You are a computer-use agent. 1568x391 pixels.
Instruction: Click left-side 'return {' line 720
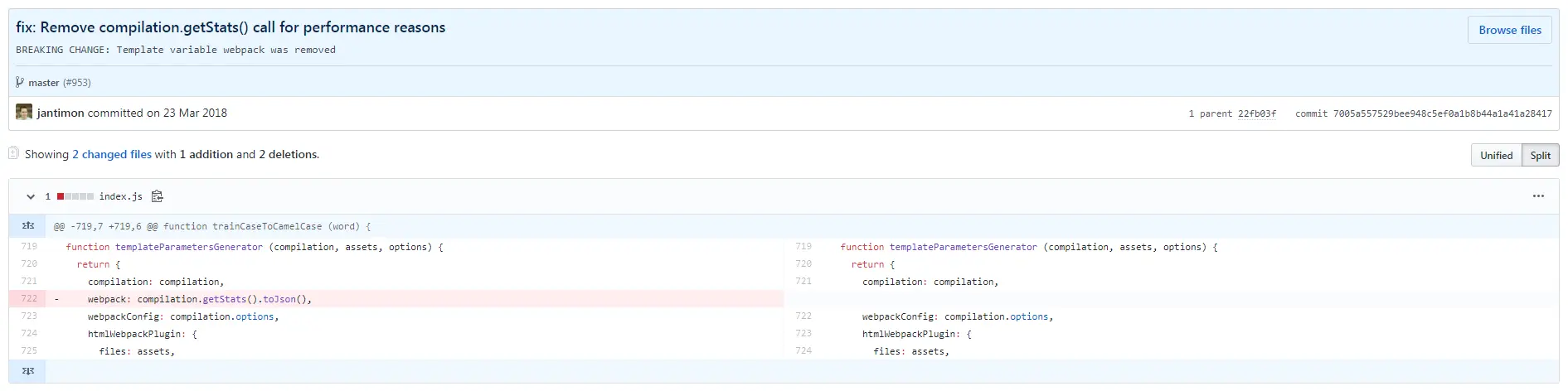(x=99, y=264)
